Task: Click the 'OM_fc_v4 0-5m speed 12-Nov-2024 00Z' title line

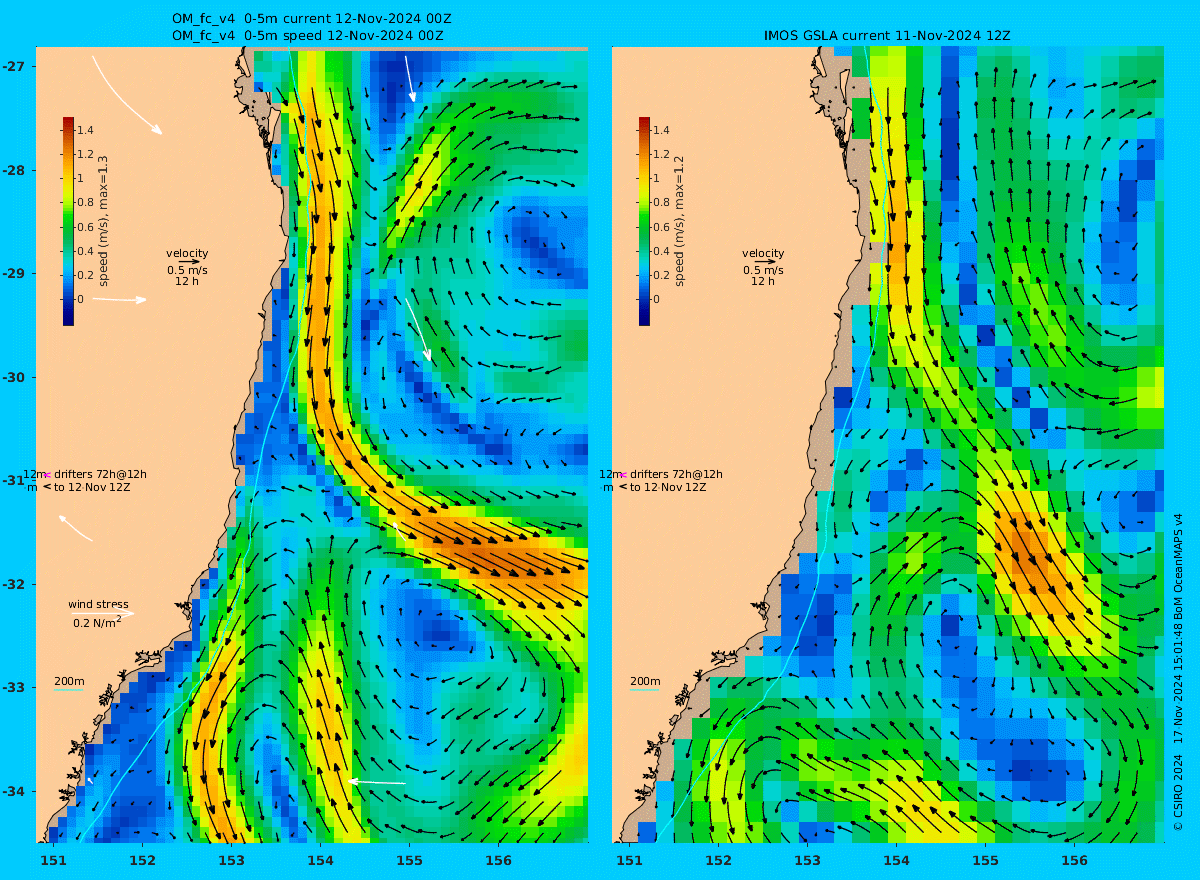Action: (x=307, y=35)
